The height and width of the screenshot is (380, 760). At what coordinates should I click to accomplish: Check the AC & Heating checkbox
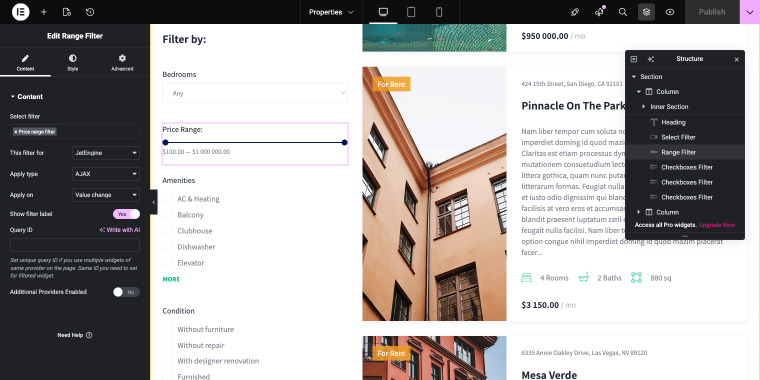pyautogui.click(x=167, y=198)
